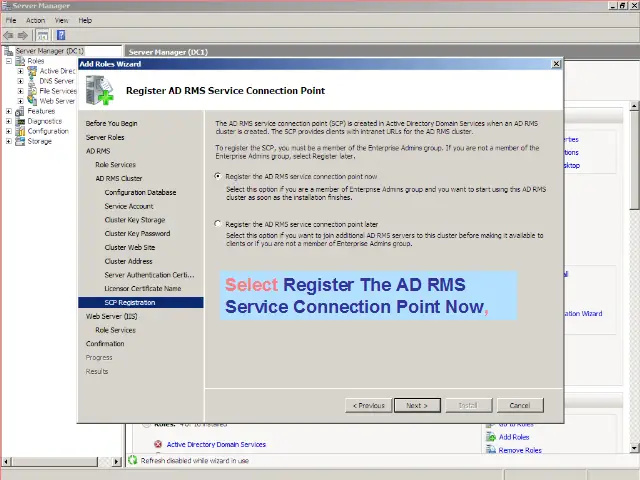
Task: Expand the Diagnostics tree node
Action: click(x=9, y=121)
